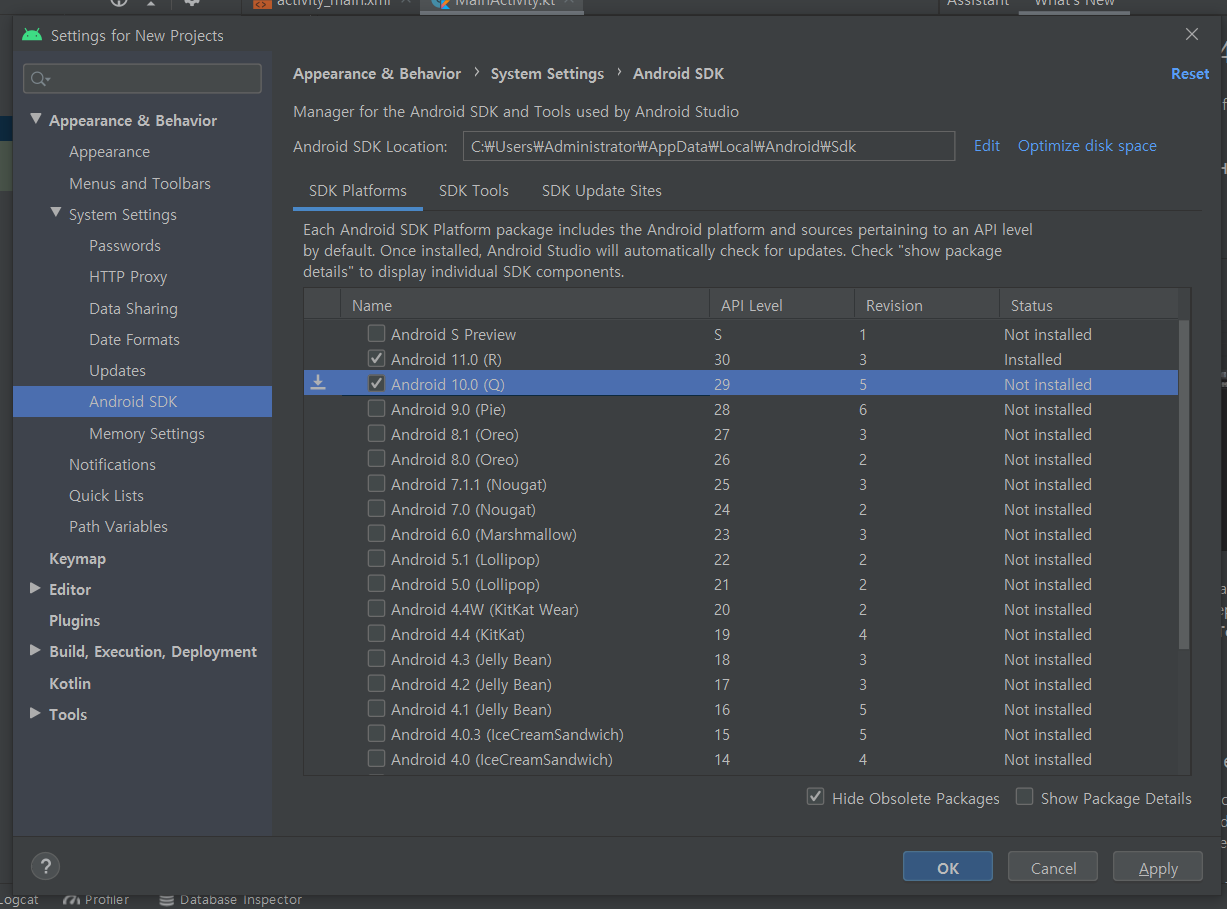Open Kotlin settings

70,683
